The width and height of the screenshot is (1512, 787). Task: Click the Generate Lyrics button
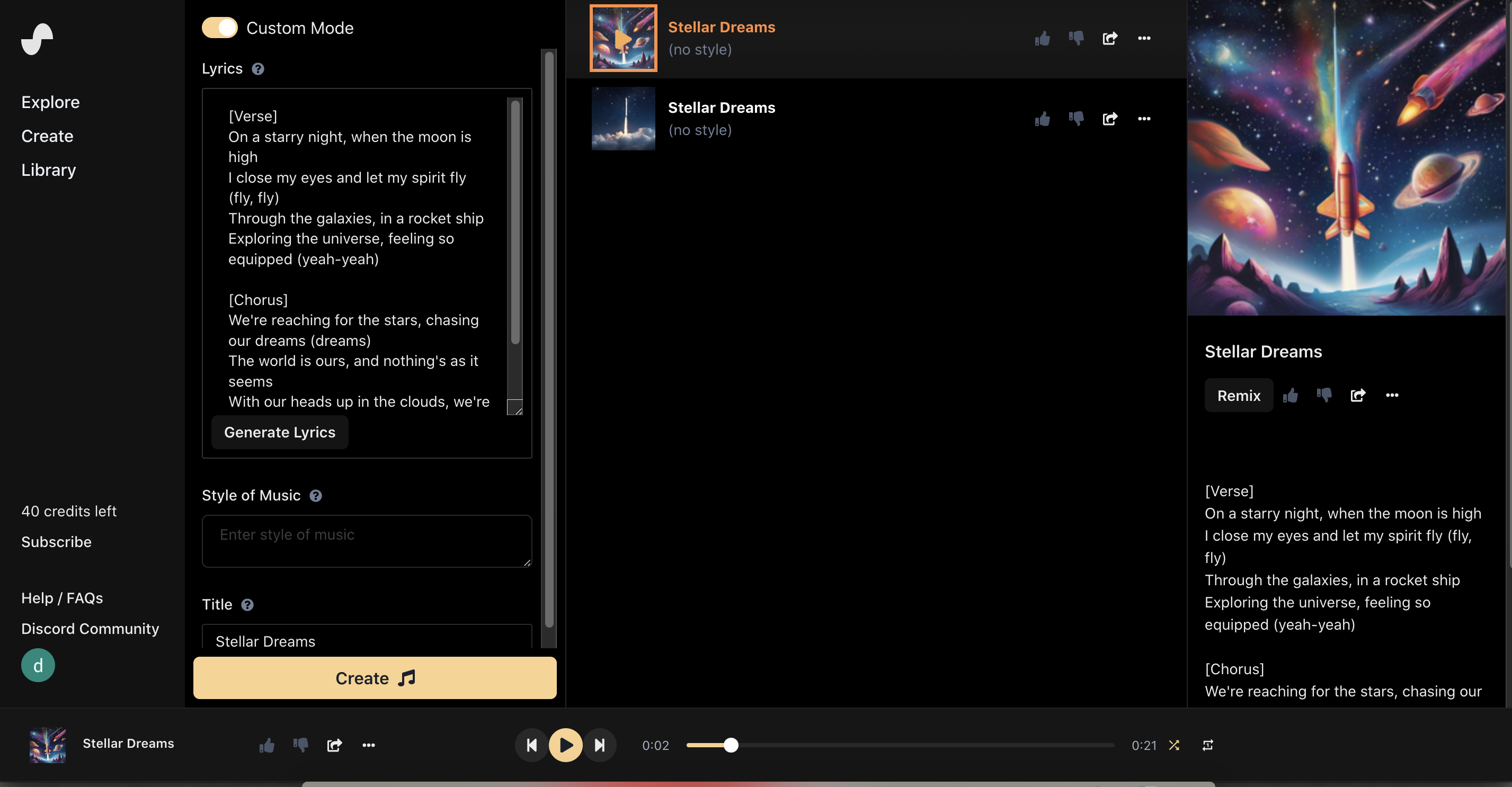click(280, 433)
